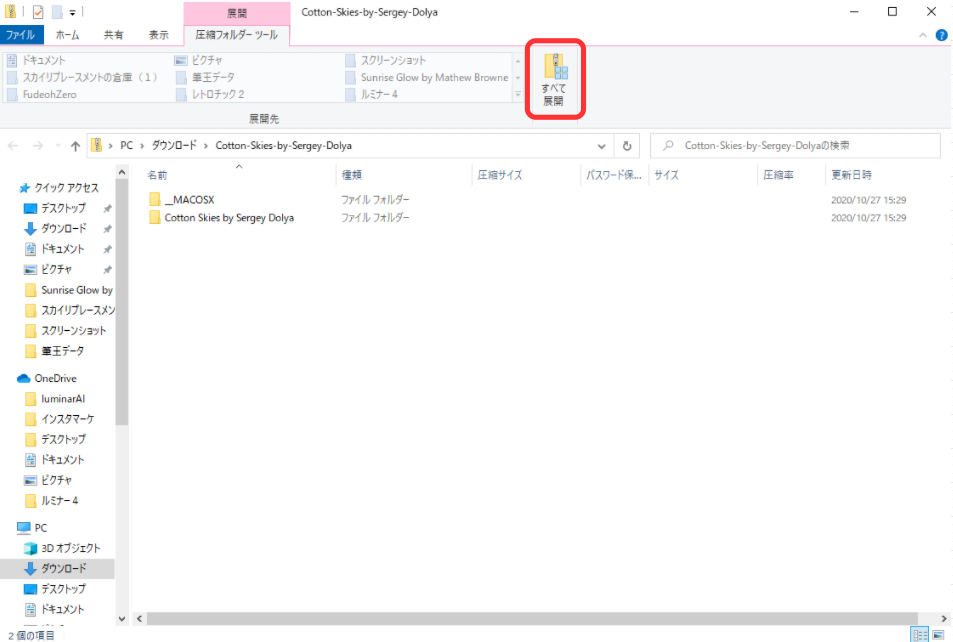
Task: Click the new folder icon in title bar
Action: point(57,12)
